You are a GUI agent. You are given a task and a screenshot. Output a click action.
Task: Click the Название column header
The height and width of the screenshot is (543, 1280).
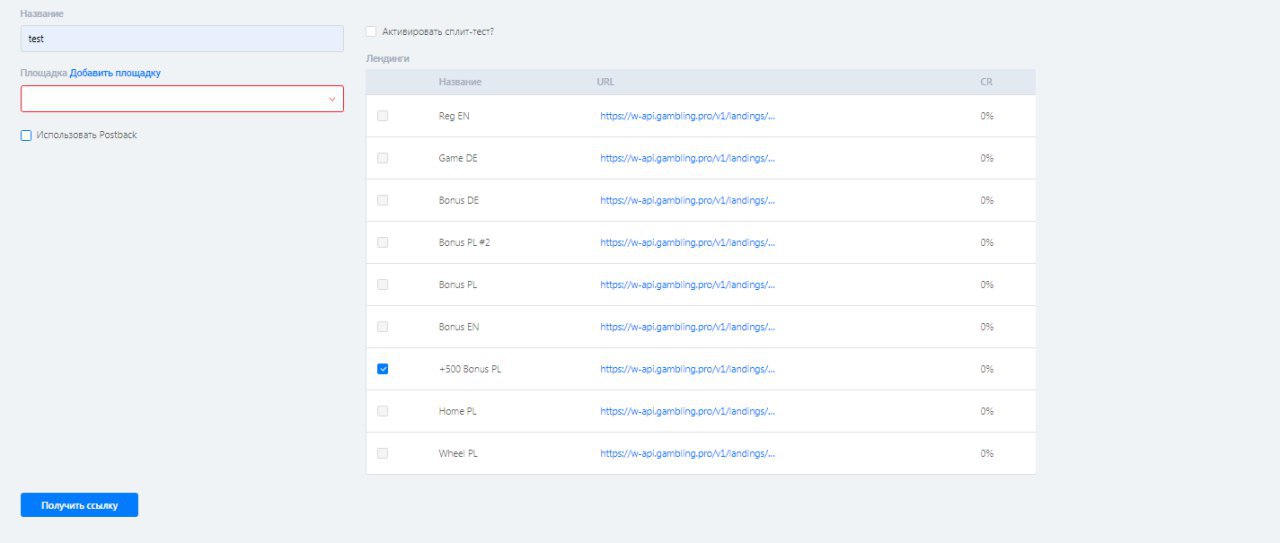click(459, 82)
